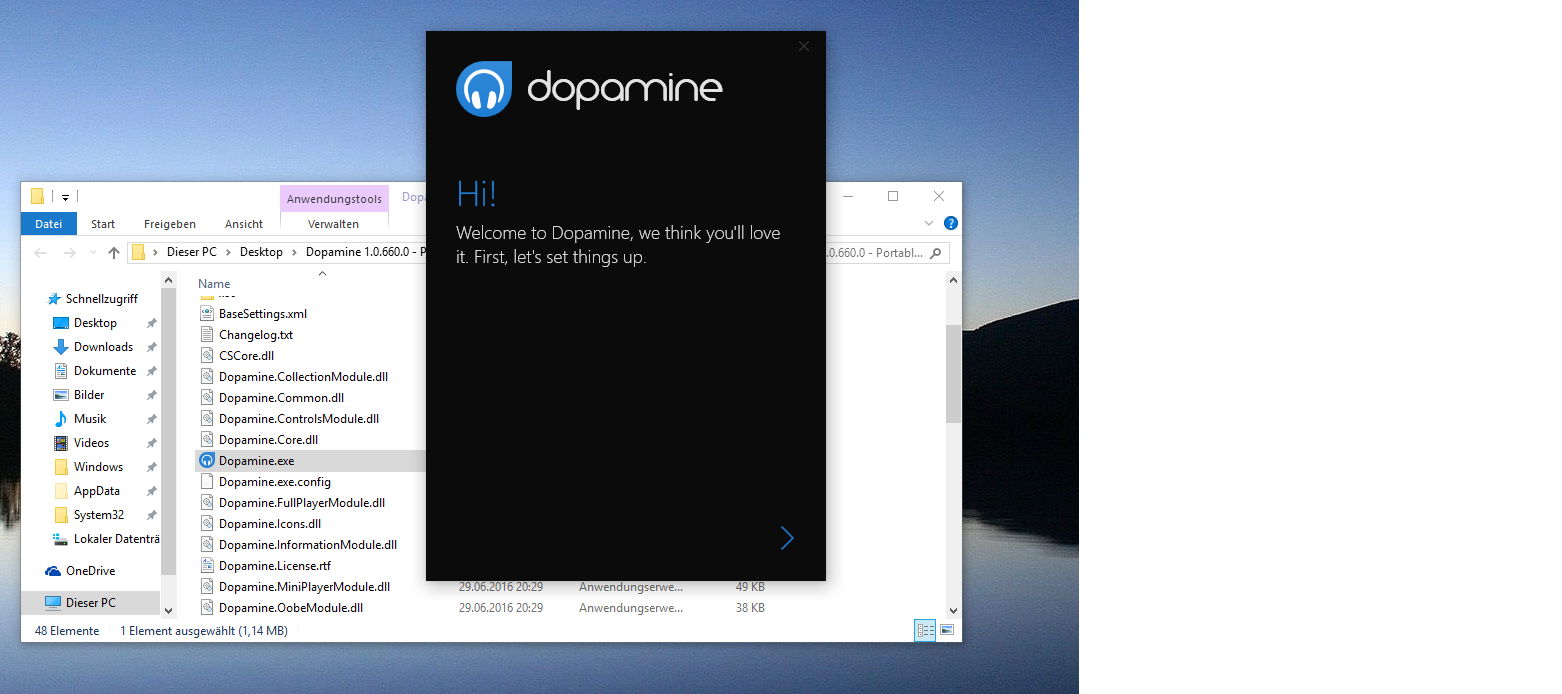The width and height of the screenshot is (1562, 694).
Task: Select the Dopamine.exe application icon
Action: click(207, 461)
